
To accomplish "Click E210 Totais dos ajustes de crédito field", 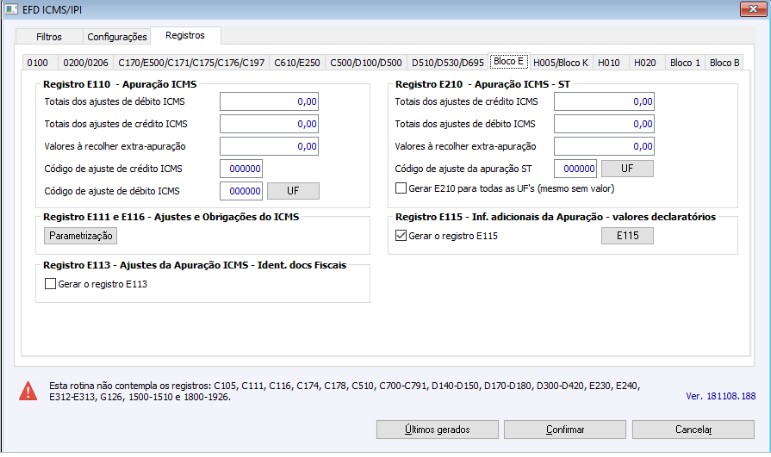I will click(604, 102).
